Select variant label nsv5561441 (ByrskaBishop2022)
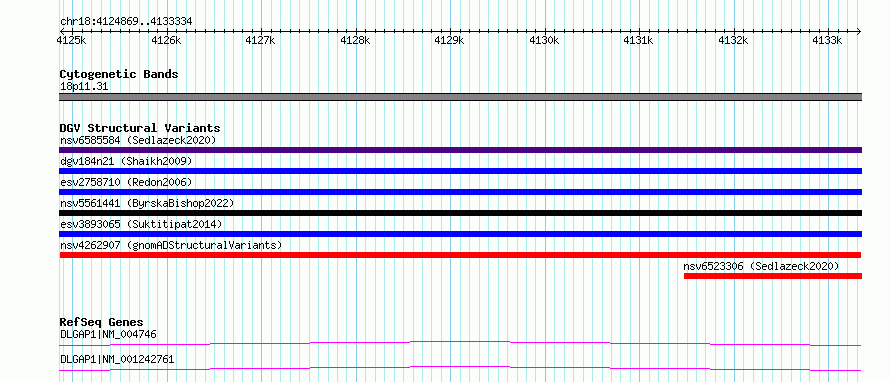Screen dimensions: 890x382 pyautogui.click(x=147, y=203)
